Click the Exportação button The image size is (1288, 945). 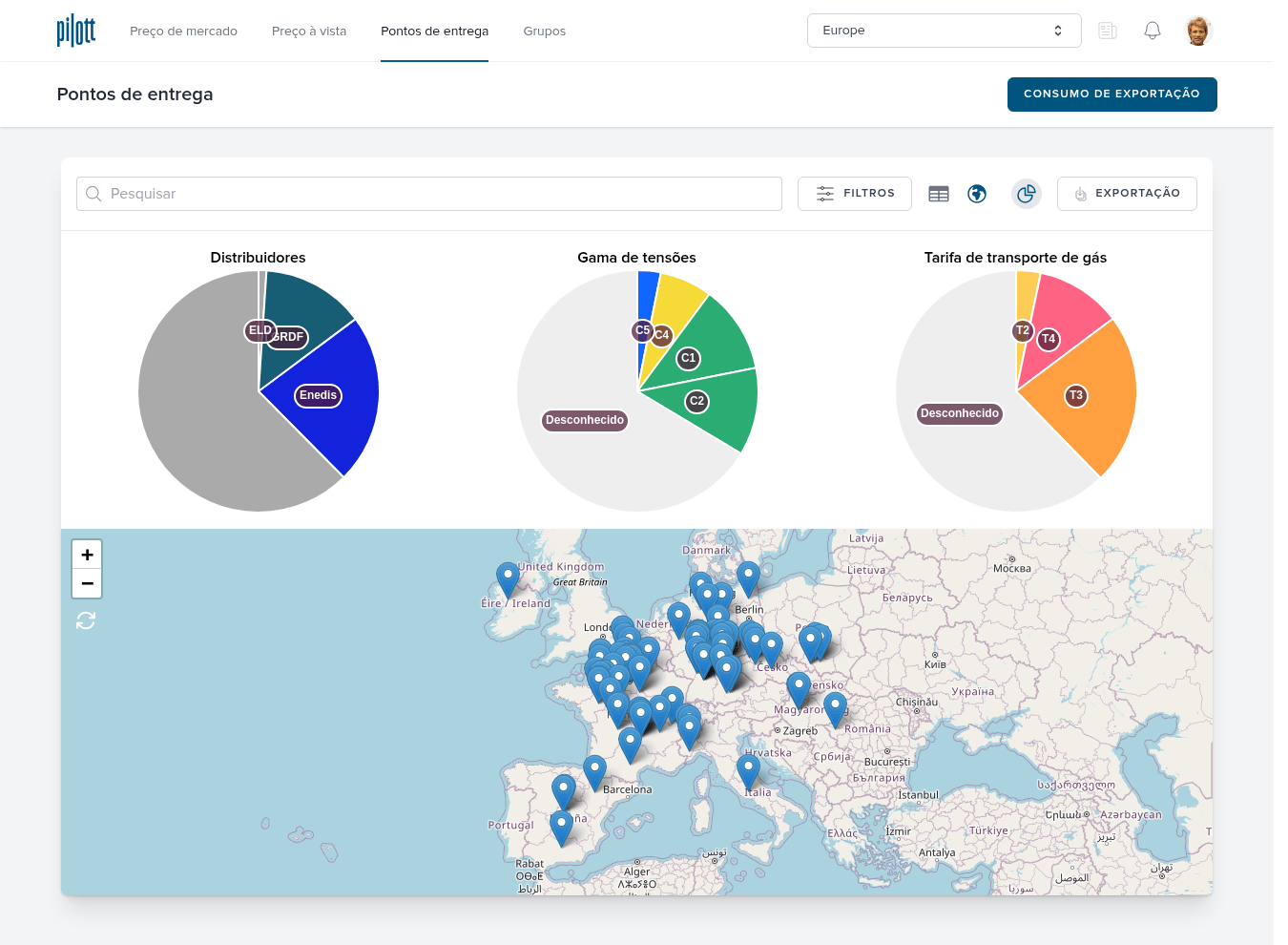coord(1127,194)
